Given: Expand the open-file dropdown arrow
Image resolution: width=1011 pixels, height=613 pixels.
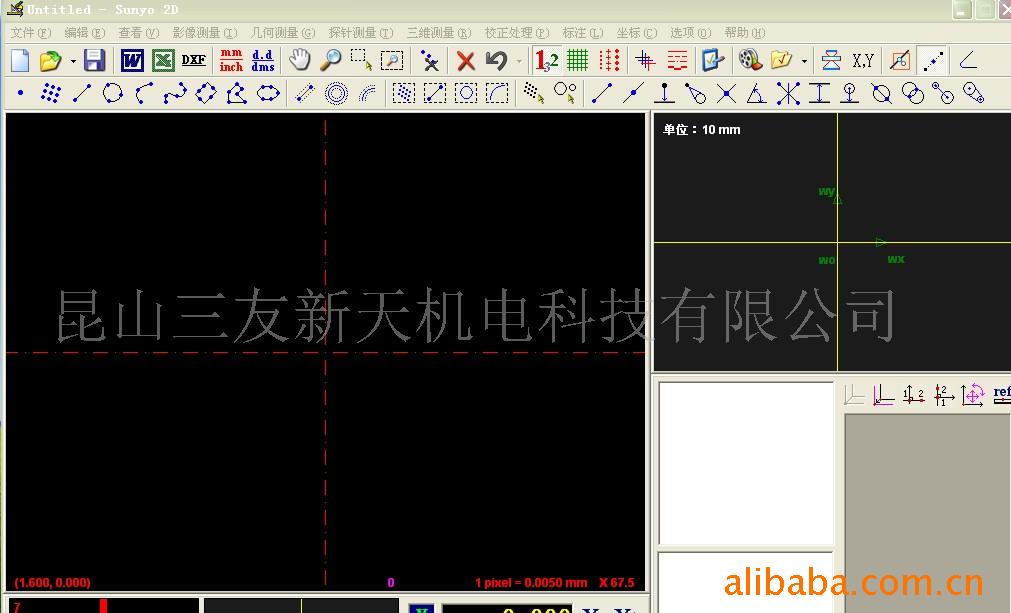Looking at the screenshot, I should point(73,62).
